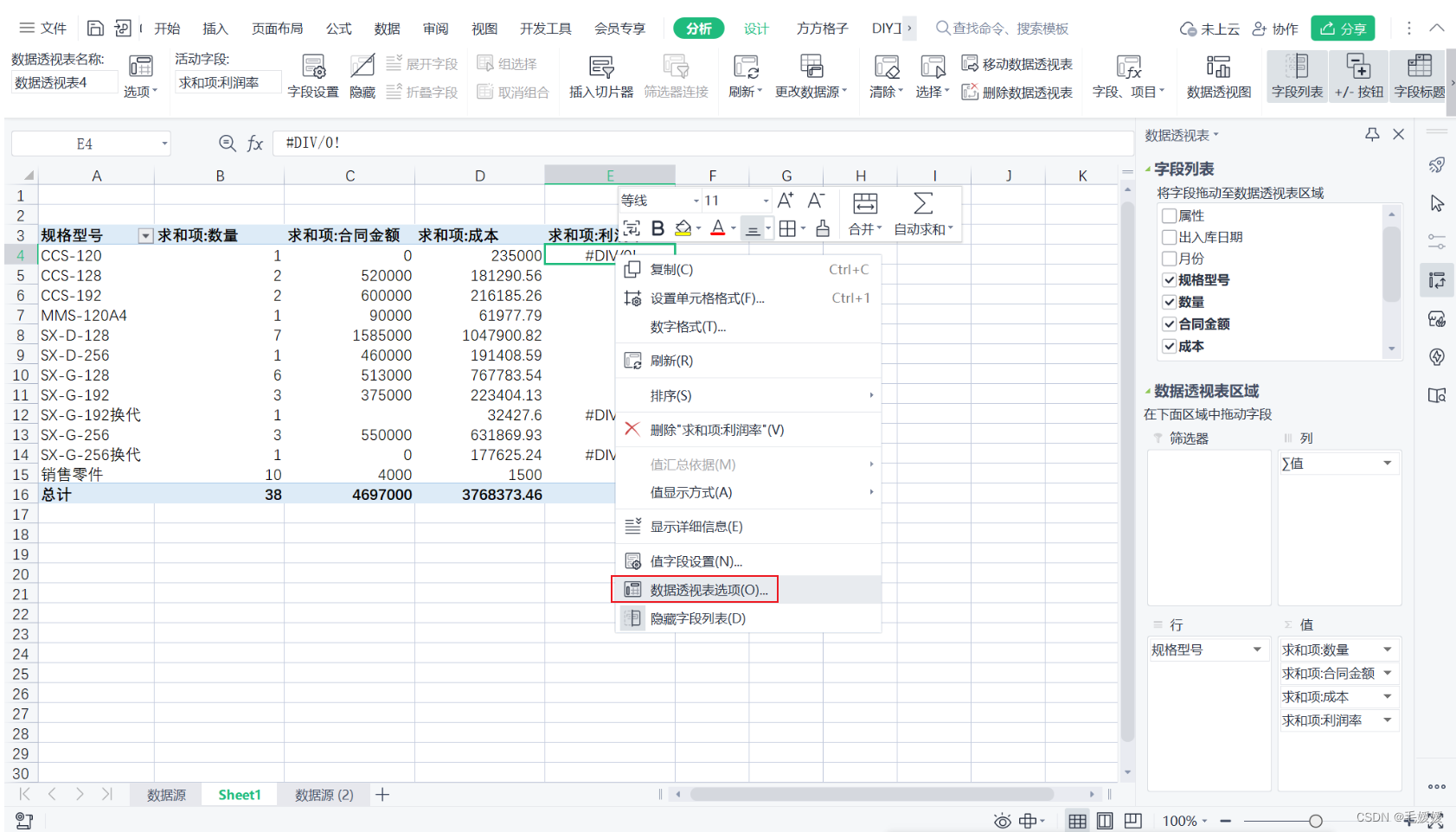Click the increase font size icon
1456x832 pixels.
(x=786, y=201)
